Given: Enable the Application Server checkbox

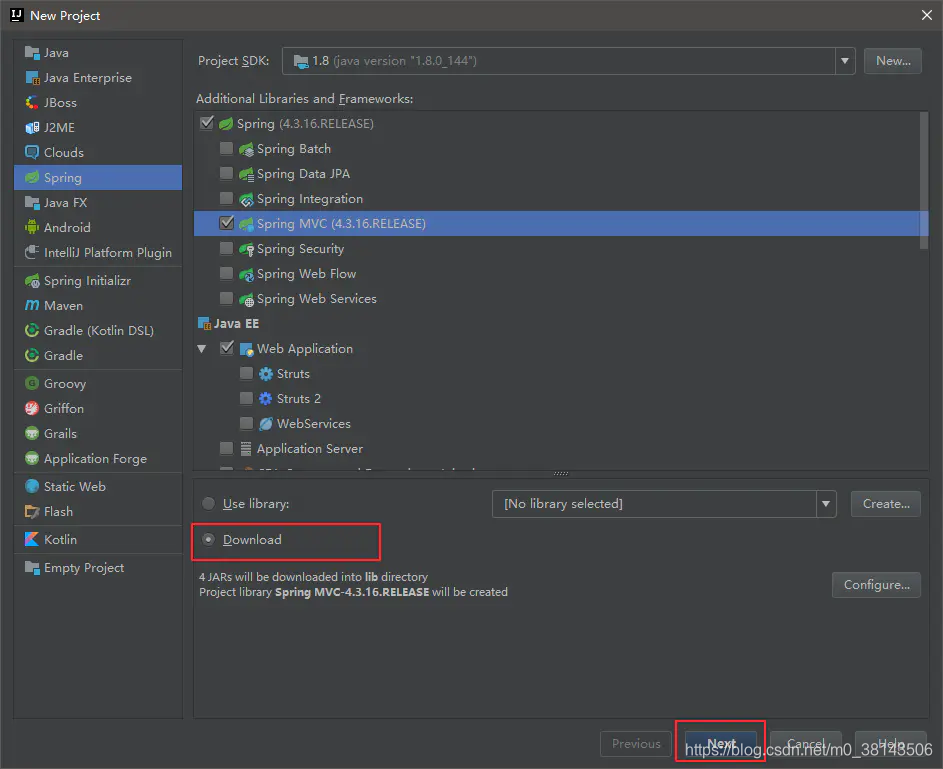Looking at the screenshot, I should pyautogui.click(x=227, y=449).
